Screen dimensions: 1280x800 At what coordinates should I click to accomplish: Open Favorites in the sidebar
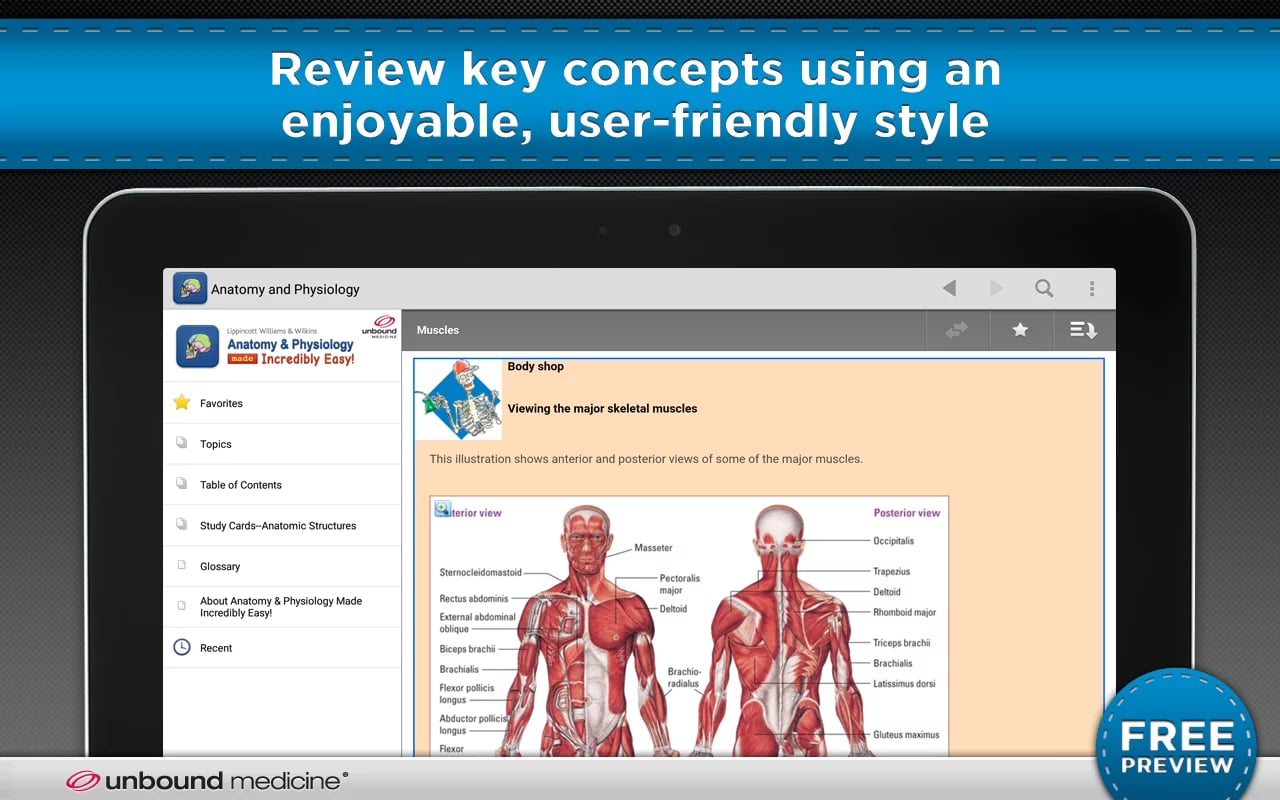coord(282,403)
